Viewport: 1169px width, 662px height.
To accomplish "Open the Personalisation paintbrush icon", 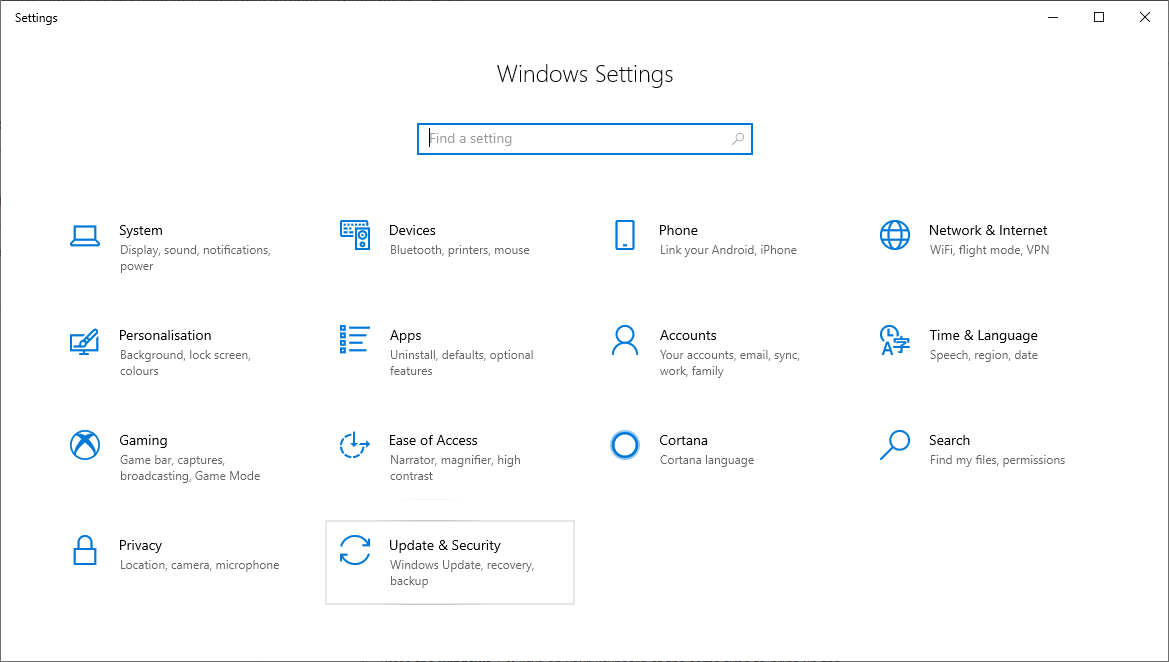I will click(84, 341).
